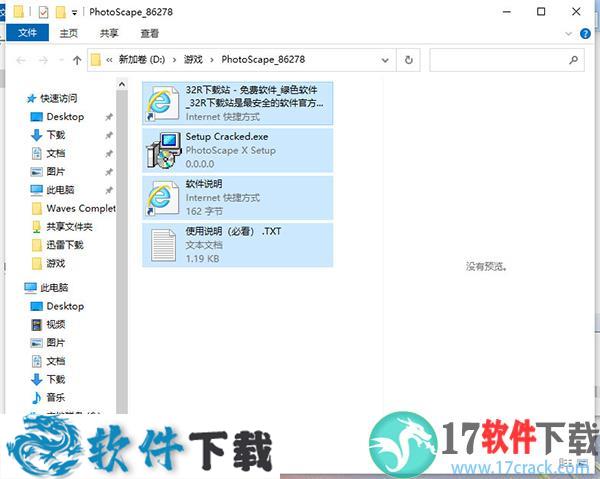Switch to the 查看 ribbon tab
The width and height of the screenshot is (600, 479).
click(x=150, y=33)
